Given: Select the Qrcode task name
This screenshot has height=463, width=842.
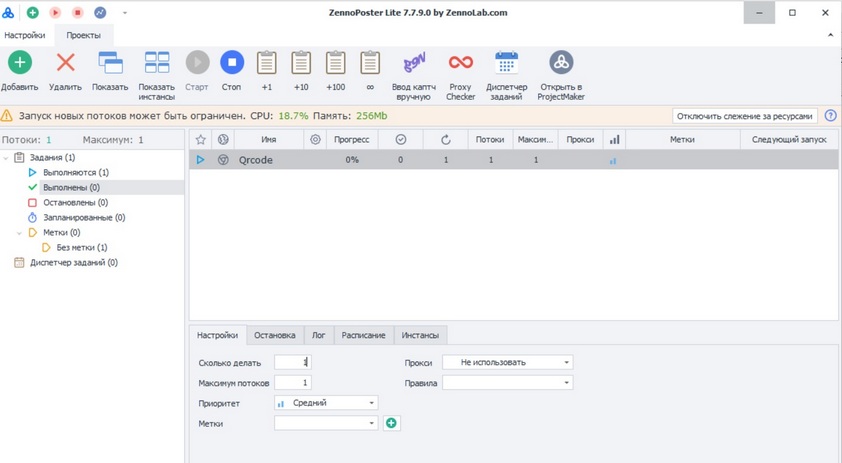Looking at the screenshot, I should (256, 160).
